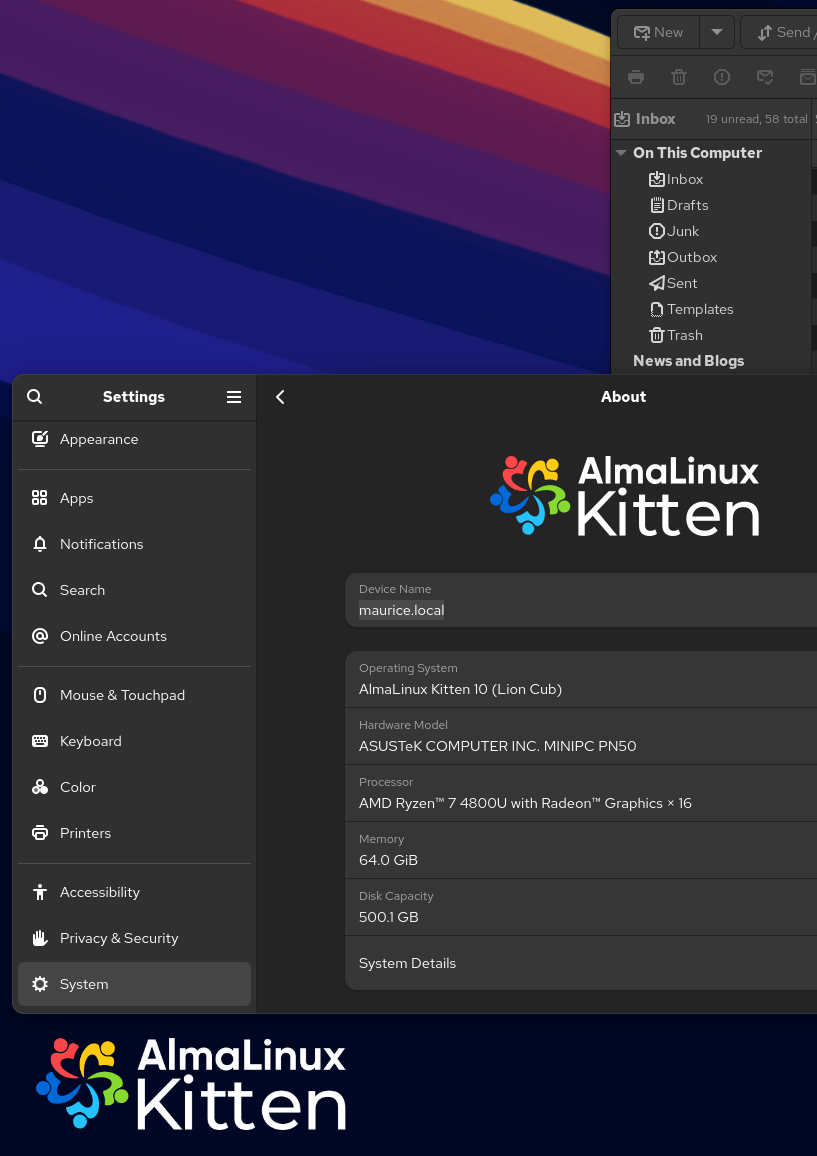Click Send / Receive in mail window
This screenshot has height=1156, width=817.
tap(779, 32)
